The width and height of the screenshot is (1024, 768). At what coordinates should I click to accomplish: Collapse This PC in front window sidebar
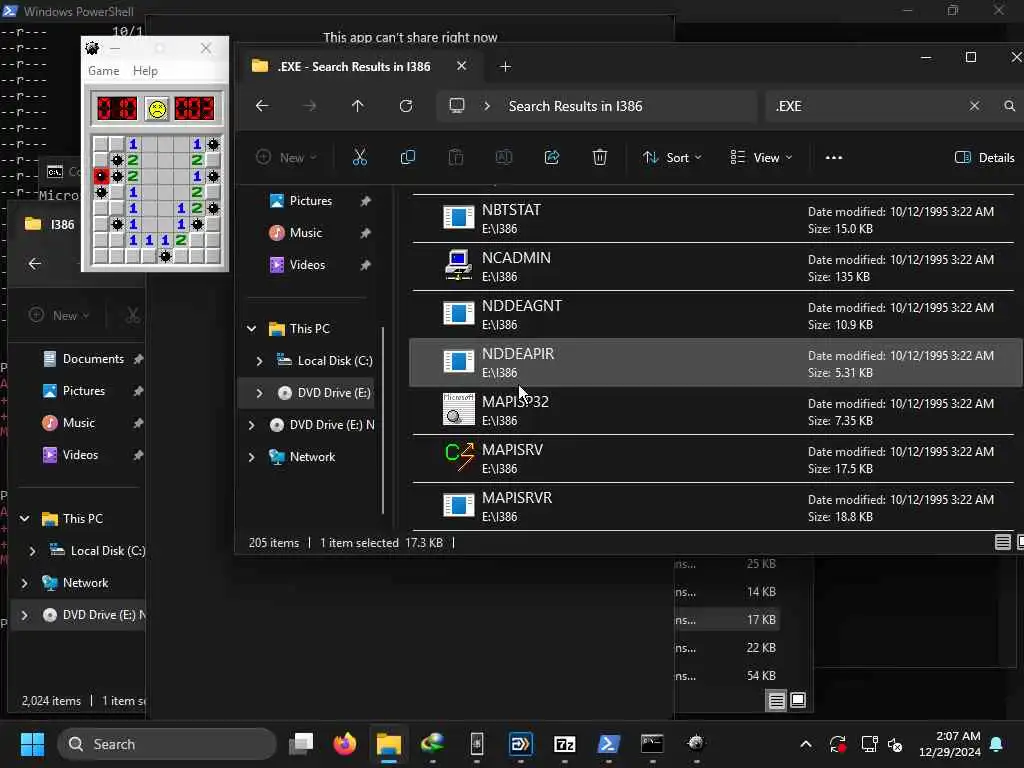click(251, 328)
